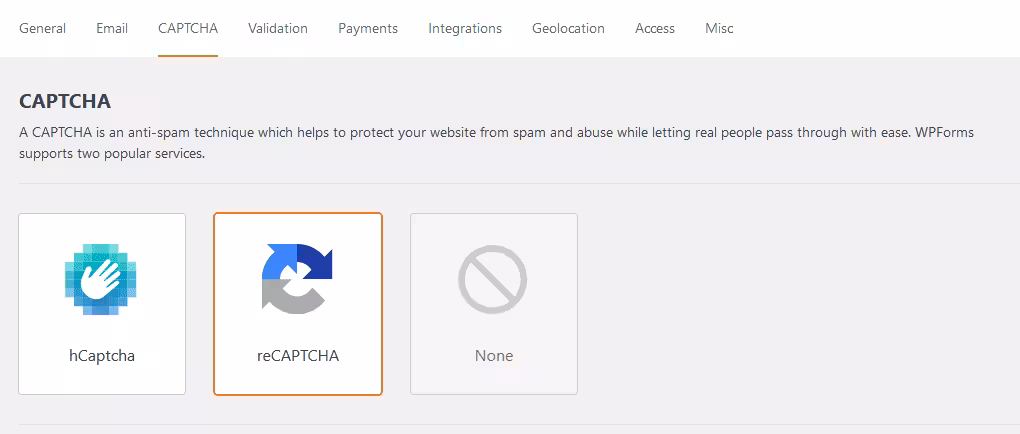Switch to the Integrations tab
The width and height of the screenshot is (1020, 434).
coord(465,29)
